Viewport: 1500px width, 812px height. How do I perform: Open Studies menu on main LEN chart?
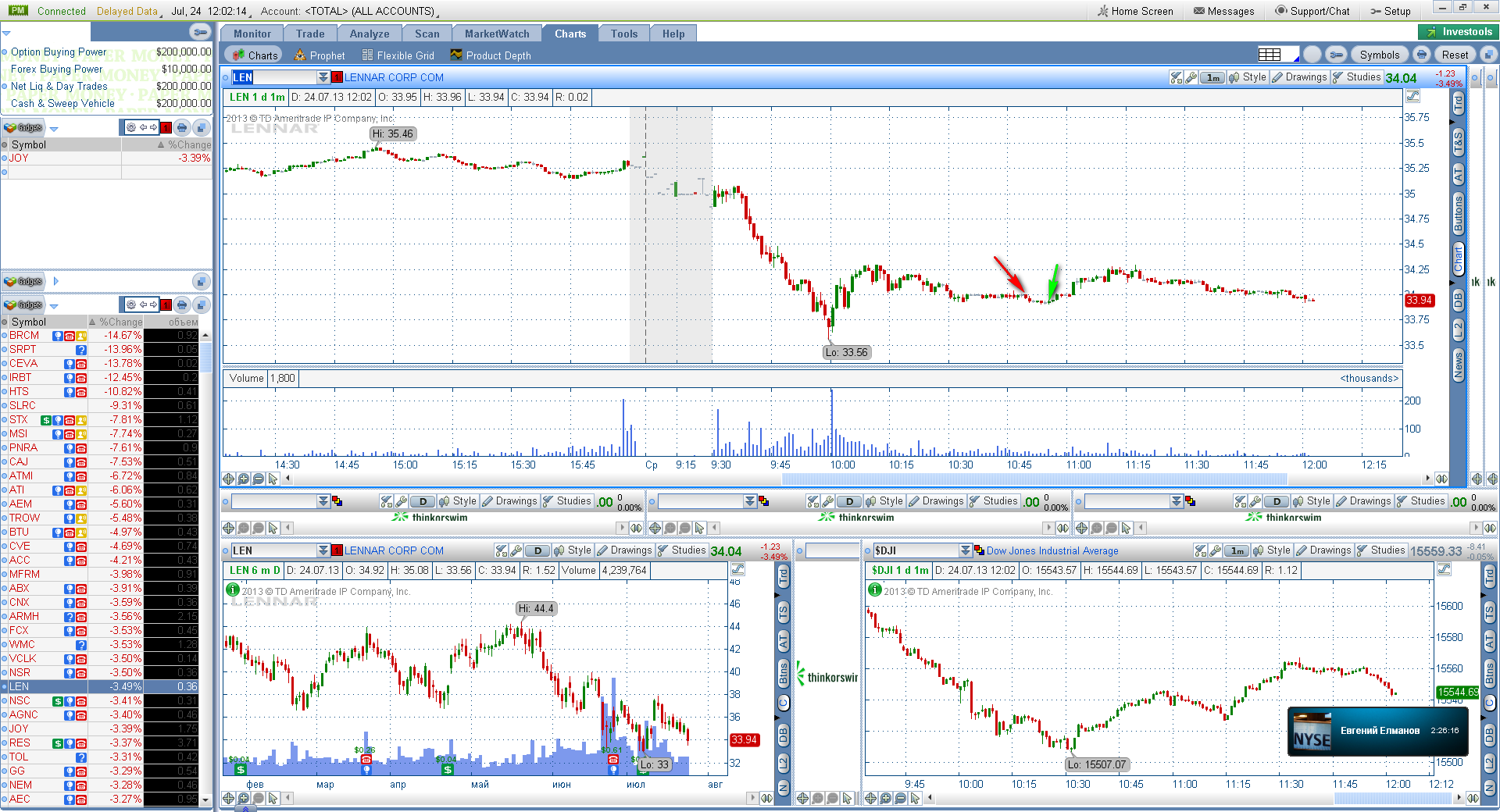coord(1356,77)
